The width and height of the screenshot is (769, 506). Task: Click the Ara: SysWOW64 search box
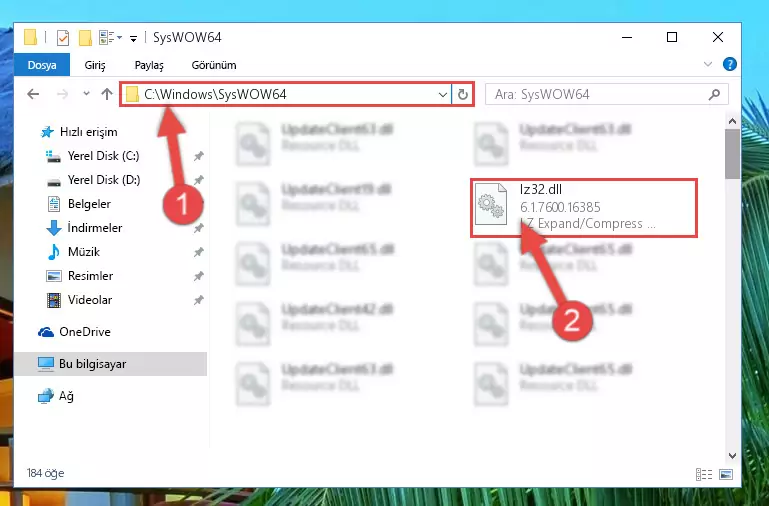pyautogui.click(x=607, y=94)
